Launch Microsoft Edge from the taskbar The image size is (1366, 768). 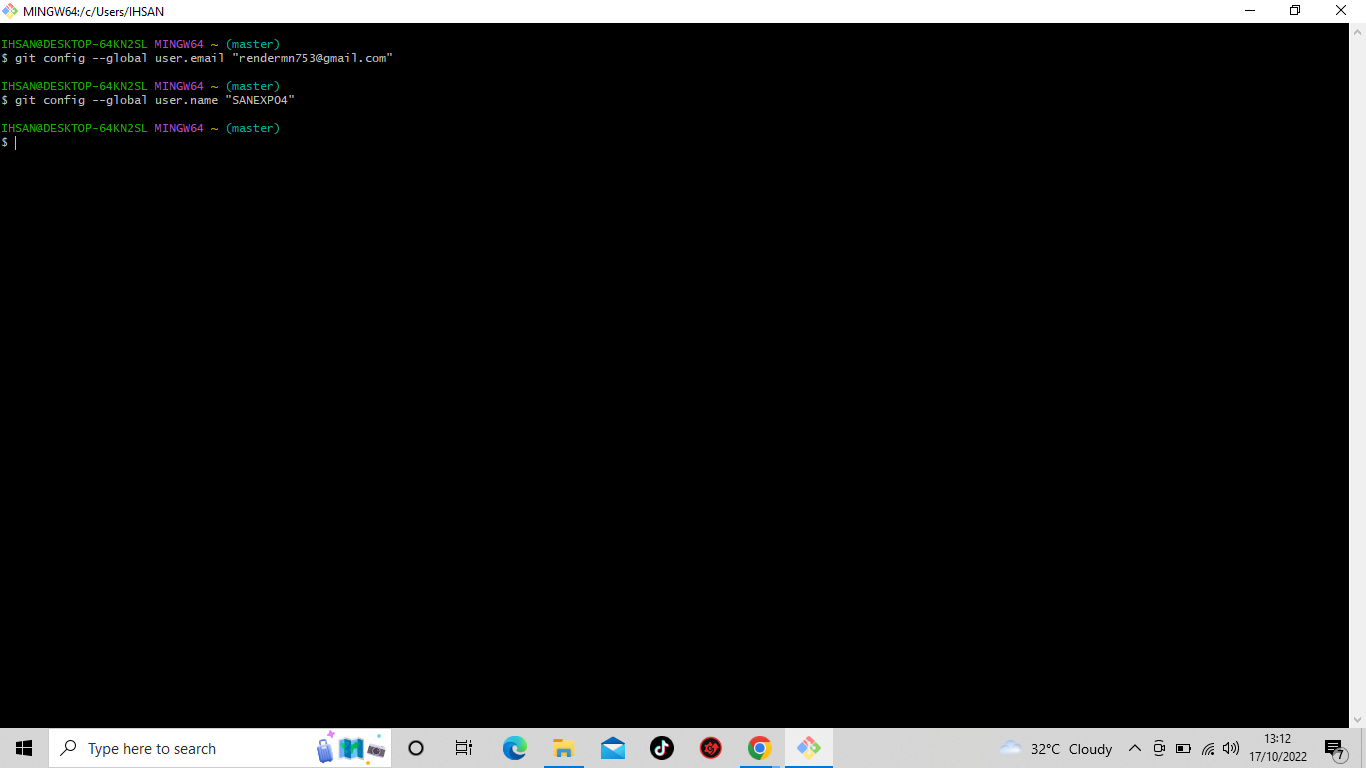click(x=514, y=748)
